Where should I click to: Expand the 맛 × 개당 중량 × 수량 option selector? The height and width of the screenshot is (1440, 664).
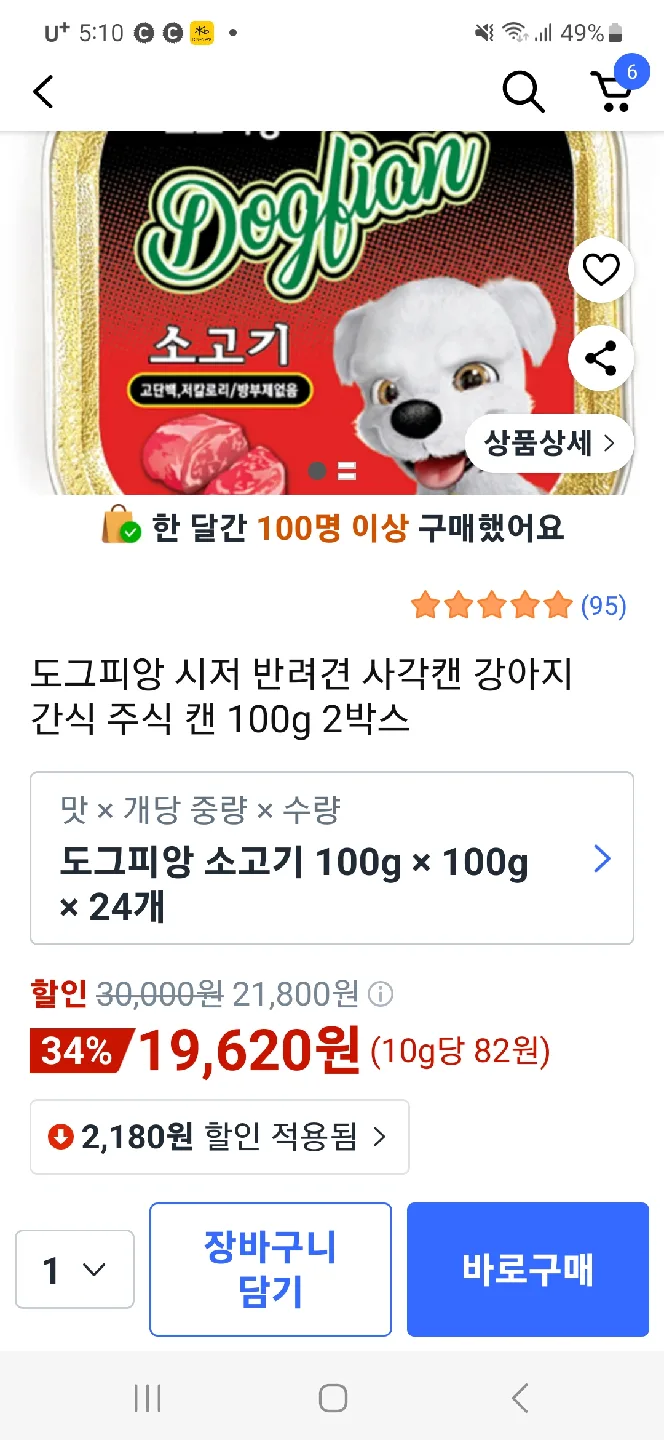[x=332, y=858]
